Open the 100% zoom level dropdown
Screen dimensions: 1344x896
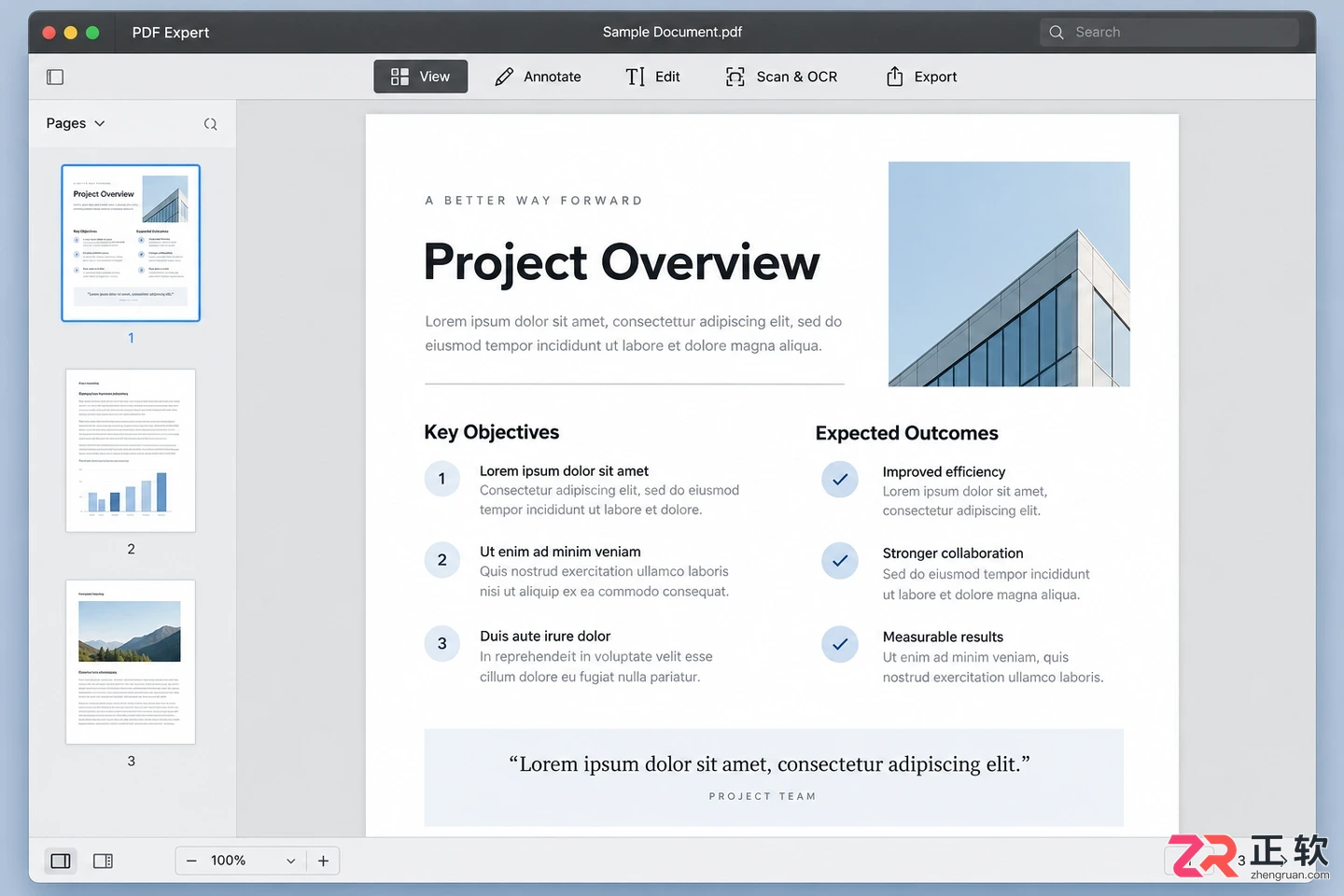[253, 861]
